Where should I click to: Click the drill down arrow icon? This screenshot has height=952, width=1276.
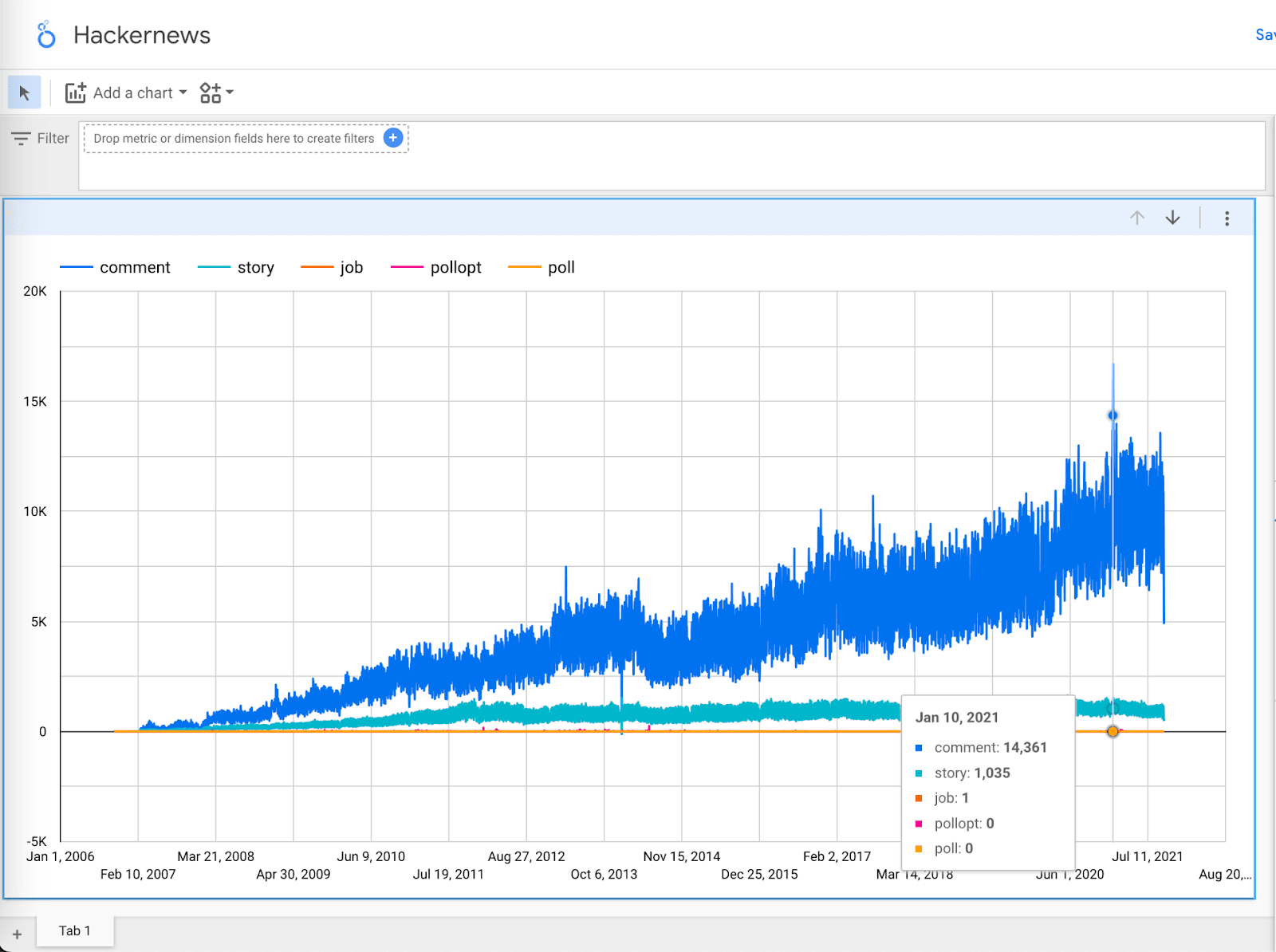[1172, 218]
